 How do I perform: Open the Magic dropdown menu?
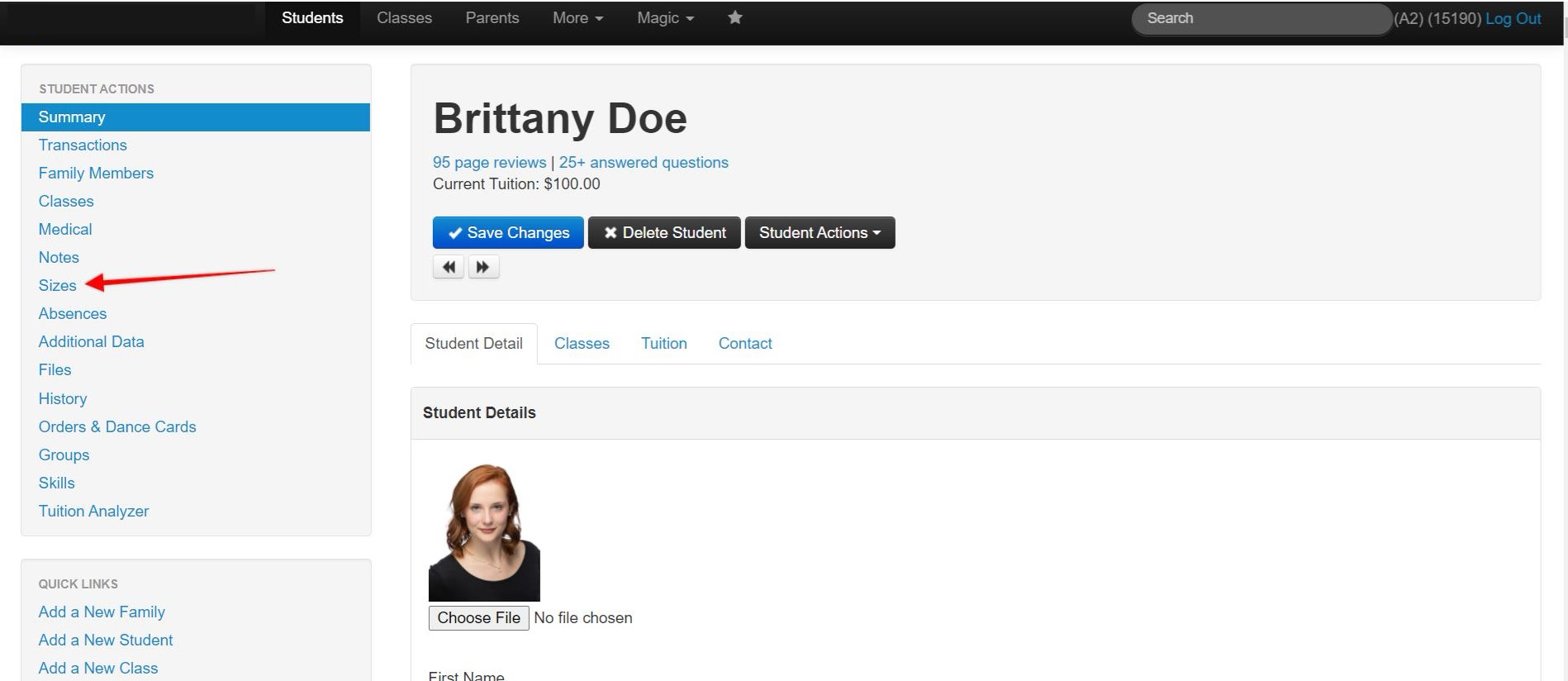pos(665,18)
